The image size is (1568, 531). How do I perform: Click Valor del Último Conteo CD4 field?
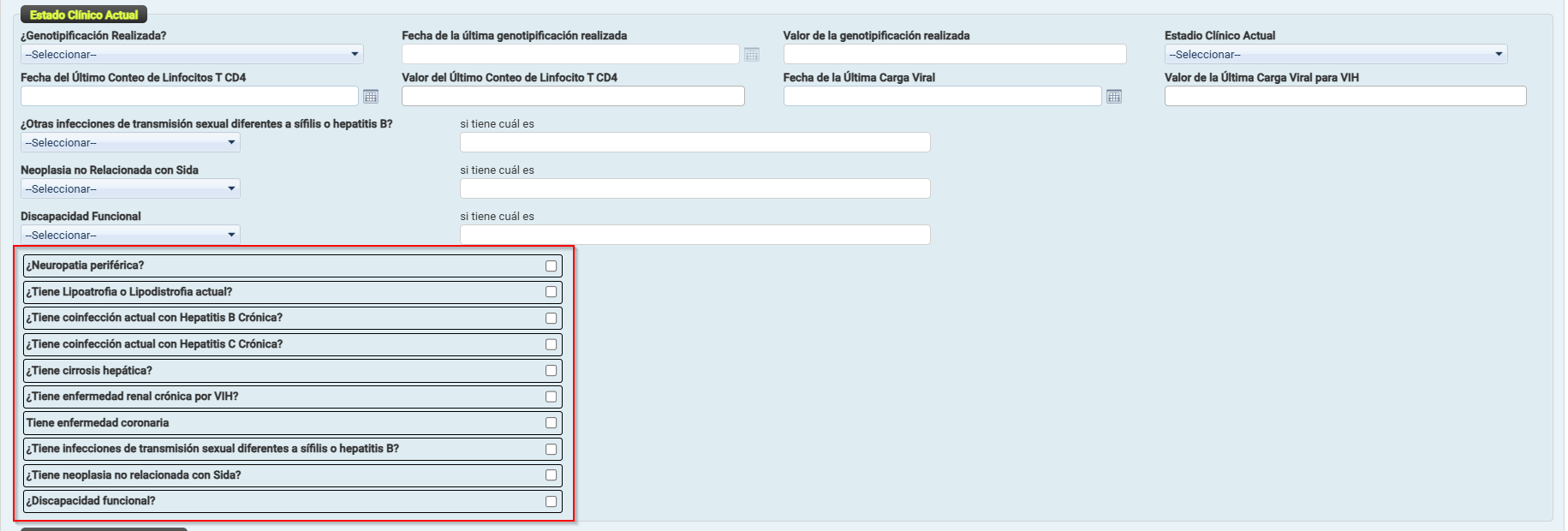pos(573,97)
